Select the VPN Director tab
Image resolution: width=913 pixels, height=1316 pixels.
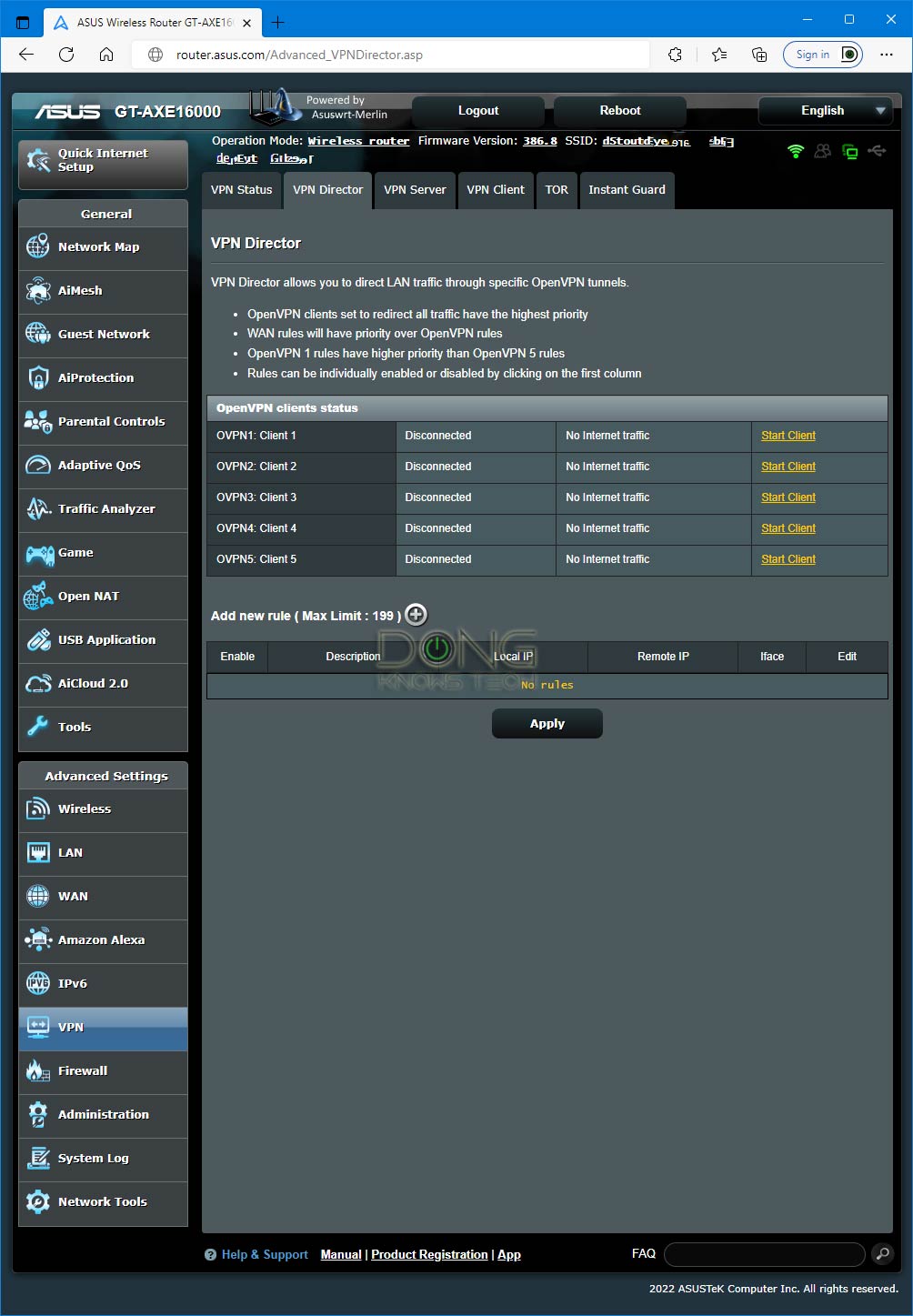(x=327, y=190)
